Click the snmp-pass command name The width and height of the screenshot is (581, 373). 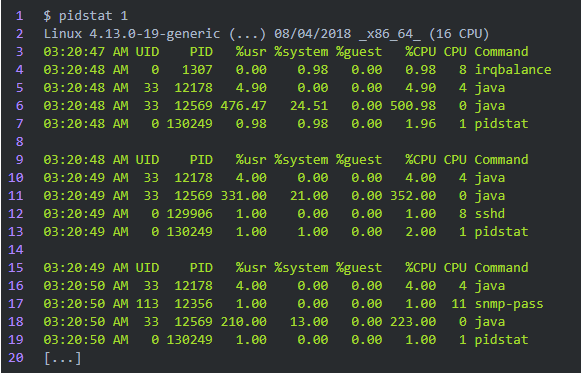(x=509, y=304)
